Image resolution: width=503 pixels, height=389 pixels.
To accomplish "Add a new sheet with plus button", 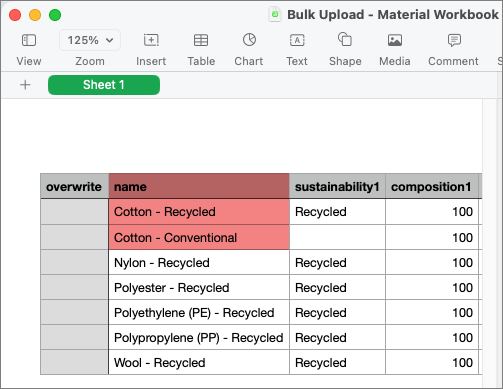I will (25, 85).
